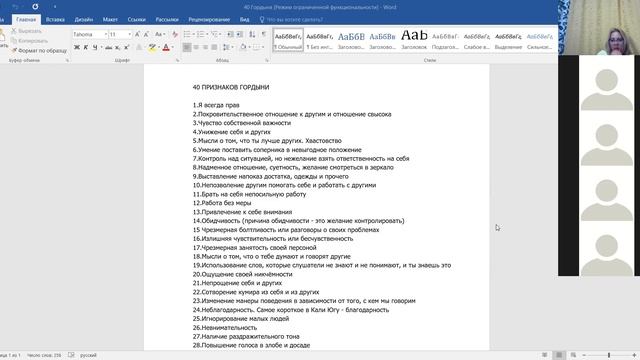The image size is (640, 360).
Task: Click the Копировать button
Action: pyautogui.click(x=30, y=41)
